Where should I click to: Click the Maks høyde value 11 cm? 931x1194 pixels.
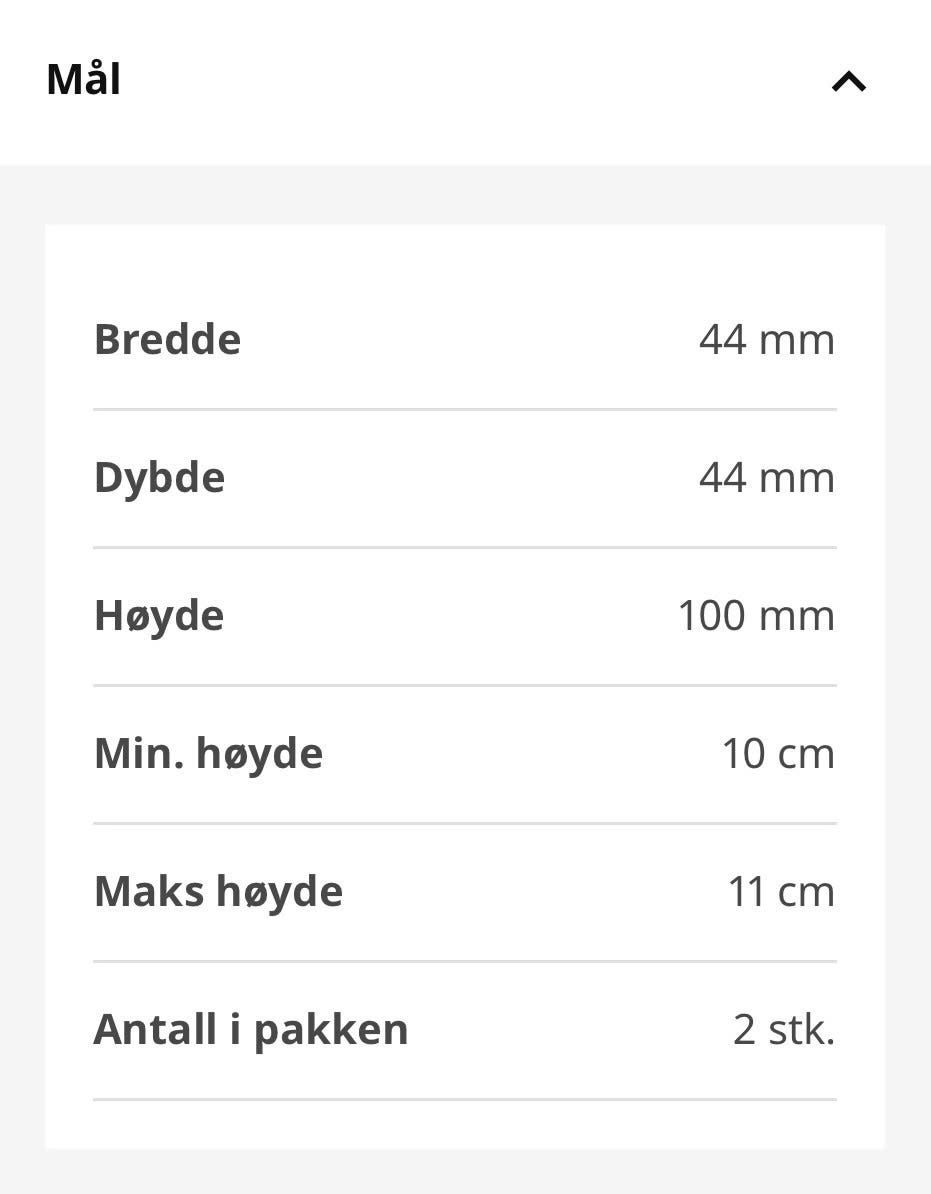point(781,892)
